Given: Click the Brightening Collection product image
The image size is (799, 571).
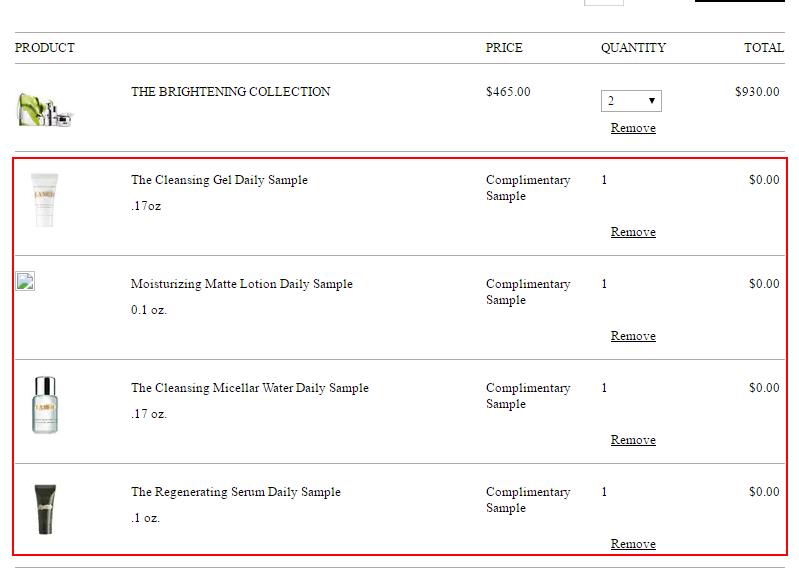Looking at the screenshot, I should tap(45, 109).
